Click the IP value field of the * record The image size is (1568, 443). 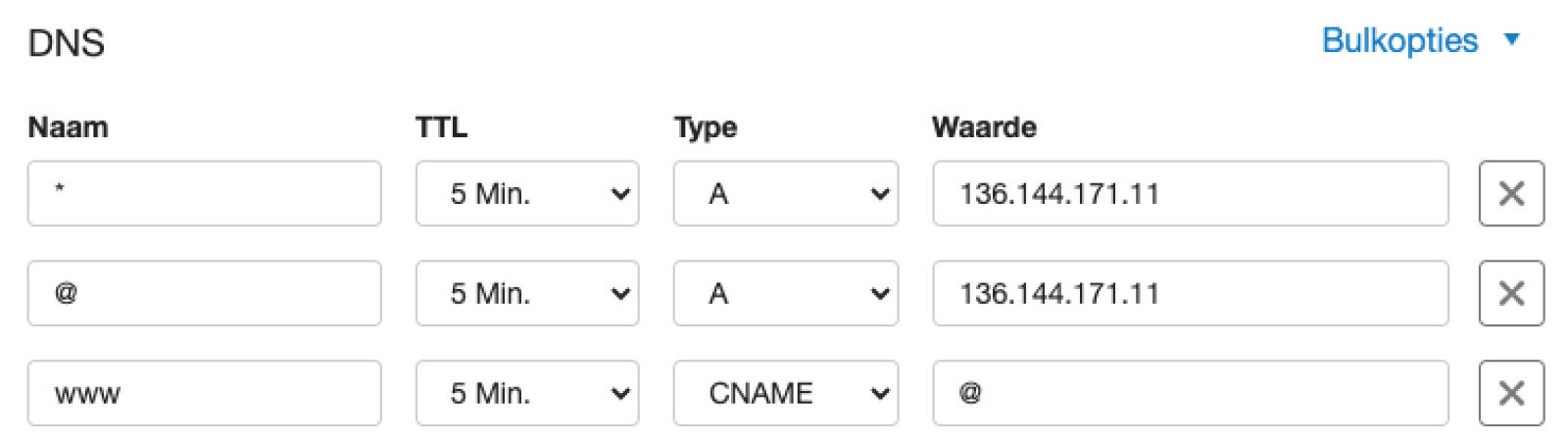pos(1190,193)
